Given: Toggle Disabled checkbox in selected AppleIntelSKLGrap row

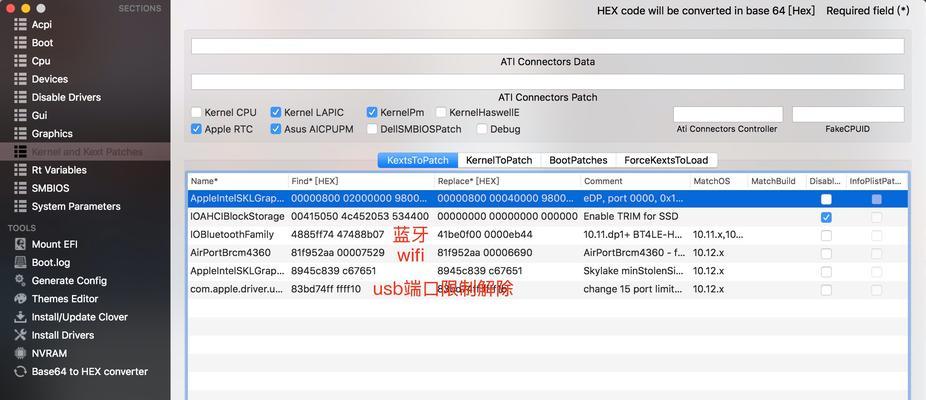Looking at the screenshot, I should click(826, 199).
